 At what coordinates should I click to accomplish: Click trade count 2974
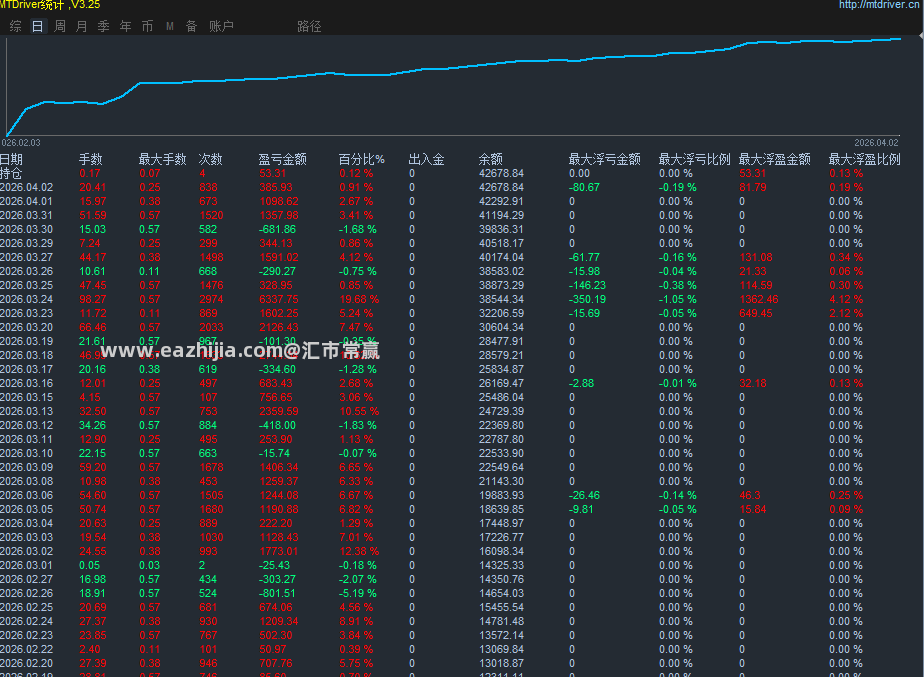point(211,299)
